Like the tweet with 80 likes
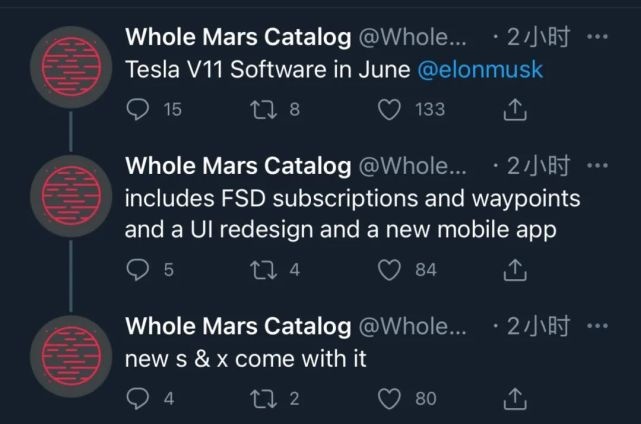Viewport: 641px width, 424px height. click(x=389, y=399)
